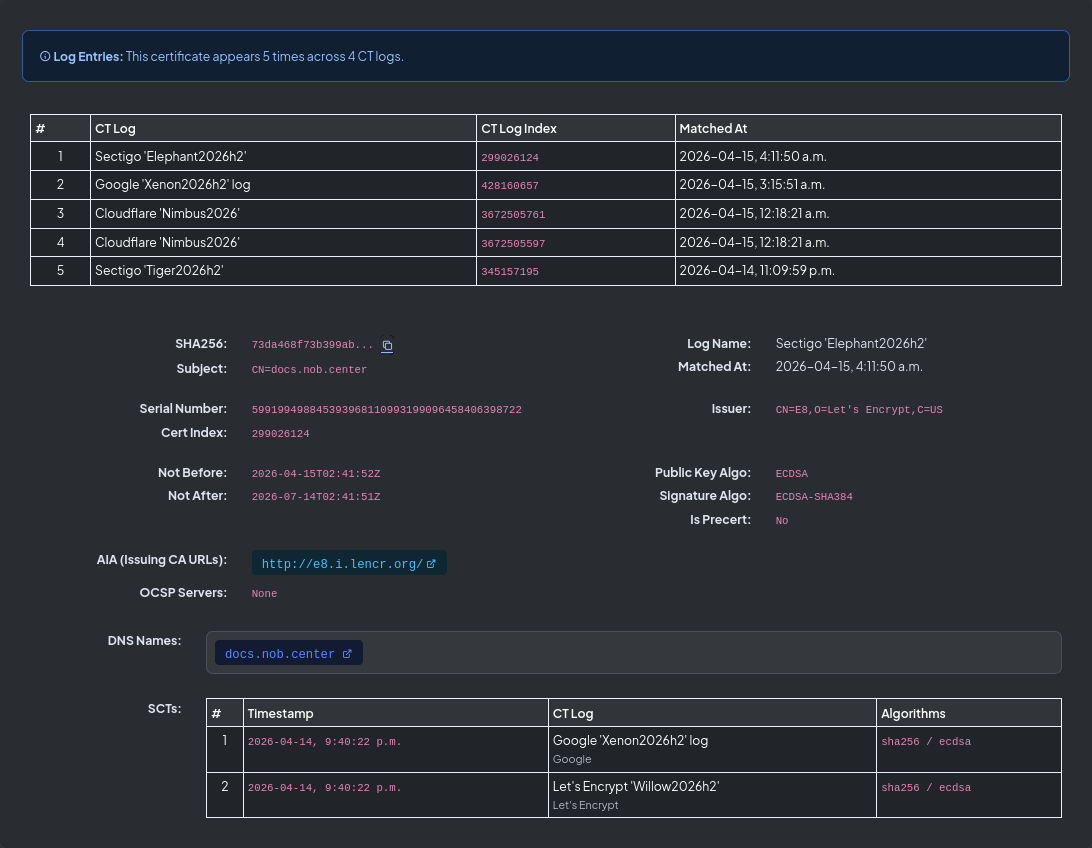
Task: Click CT log index 299026124 in table
Action: (x=510, y=158)
